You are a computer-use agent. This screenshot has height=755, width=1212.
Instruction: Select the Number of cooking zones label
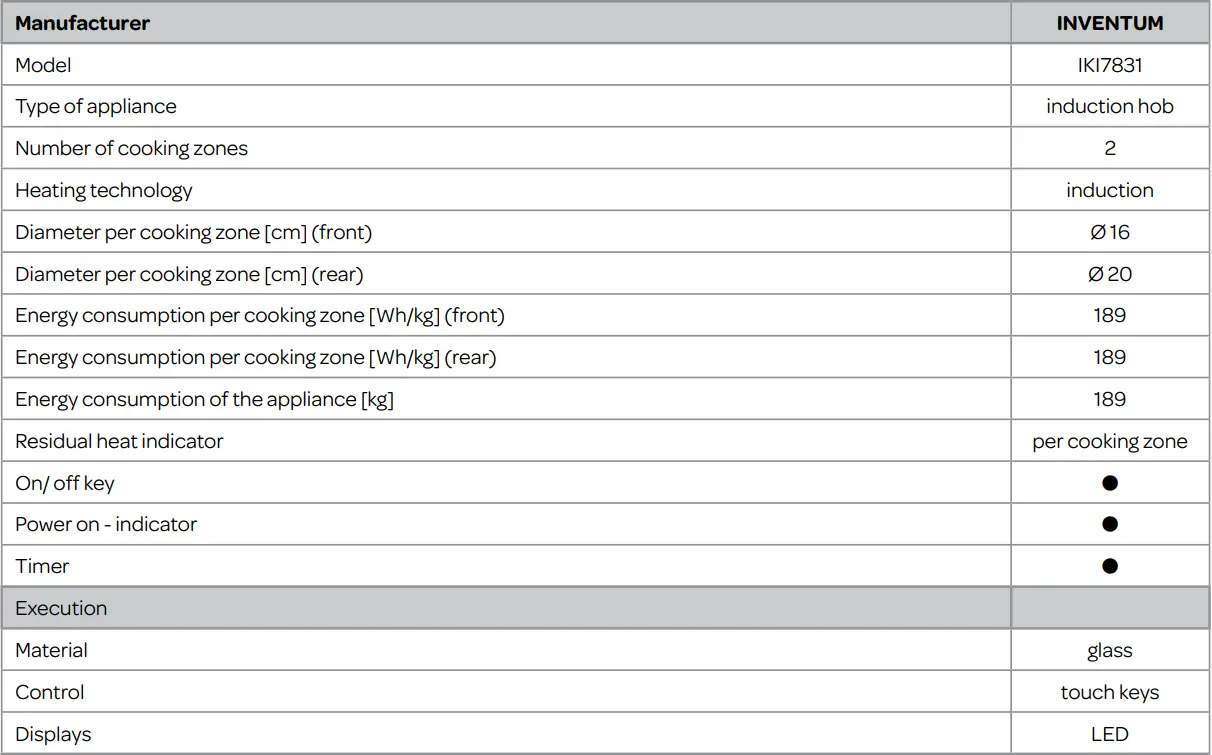click(131, 149)
